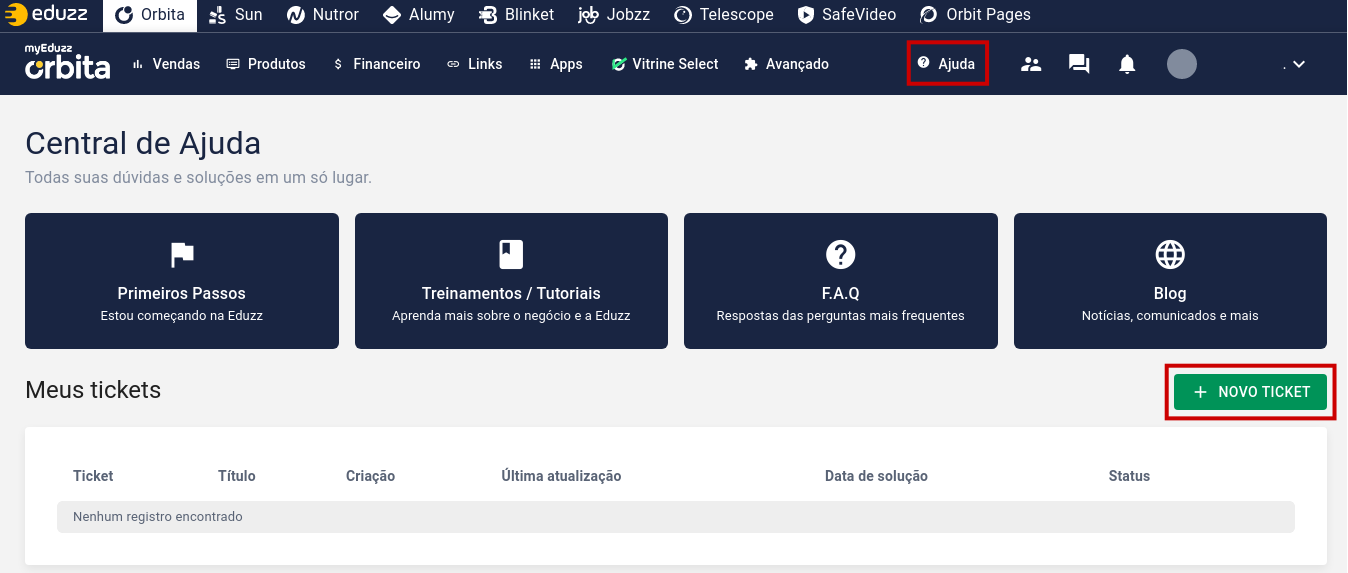Click the Ajuda help link
1348x573 pixels.
(947, 64)
